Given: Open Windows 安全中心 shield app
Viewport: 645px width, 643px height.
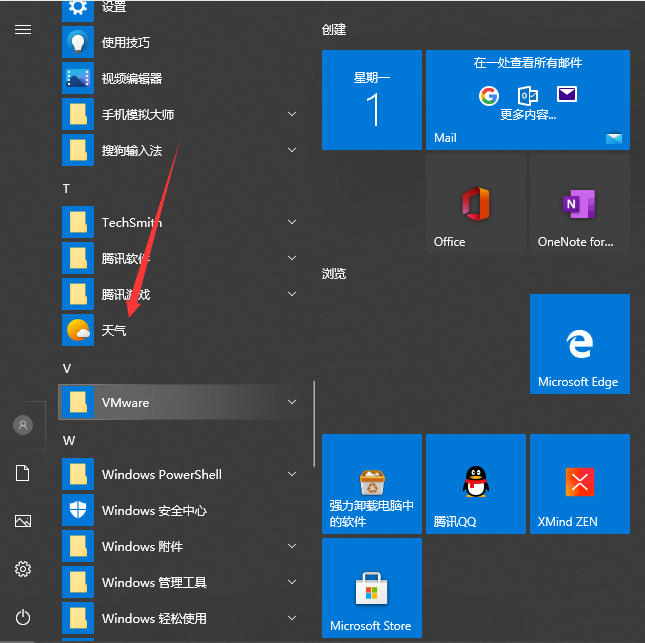Looking at the screenshot, I should 154,510.
